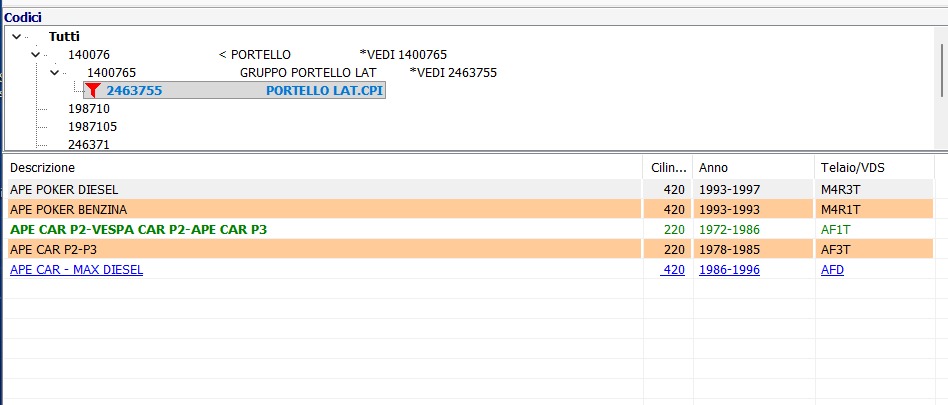The image size is (948, 405).
Task: Click year cell 1978-1985
Action: coord(729,250)
